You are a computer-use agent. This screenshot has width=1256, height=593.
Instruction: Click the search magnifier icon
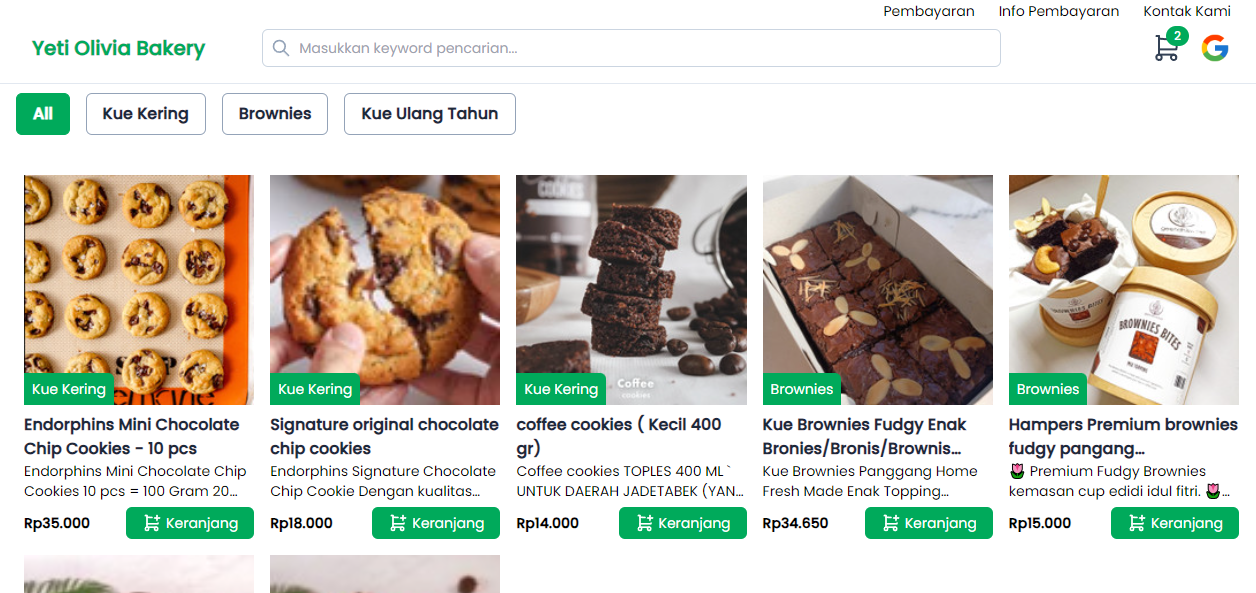pyautogui.click(x=281, y=48)
